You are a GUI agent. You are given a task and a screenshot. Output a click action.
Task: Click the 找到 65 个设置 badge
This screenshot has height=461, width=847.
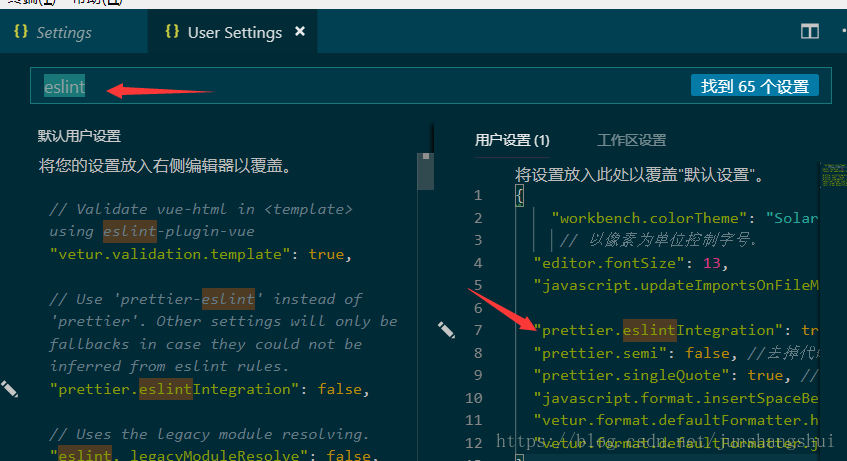755,87
